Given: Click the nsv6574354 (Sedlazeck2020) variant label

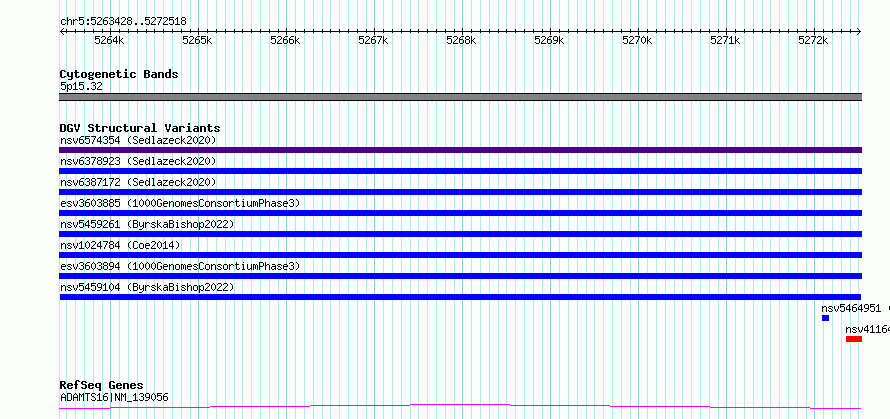Looking at the screenshot, I should point(138,140).
